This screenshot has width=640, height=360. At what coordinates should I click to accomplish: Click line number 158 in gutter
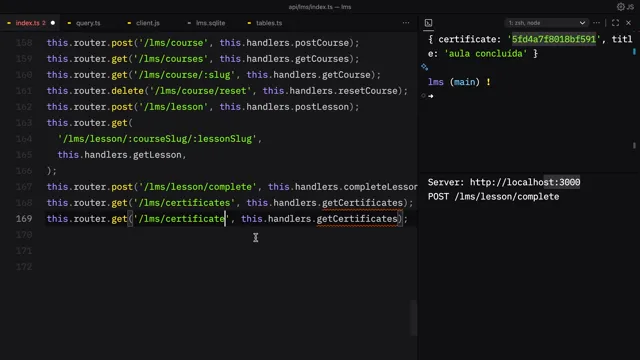click(x=24, y=43)
